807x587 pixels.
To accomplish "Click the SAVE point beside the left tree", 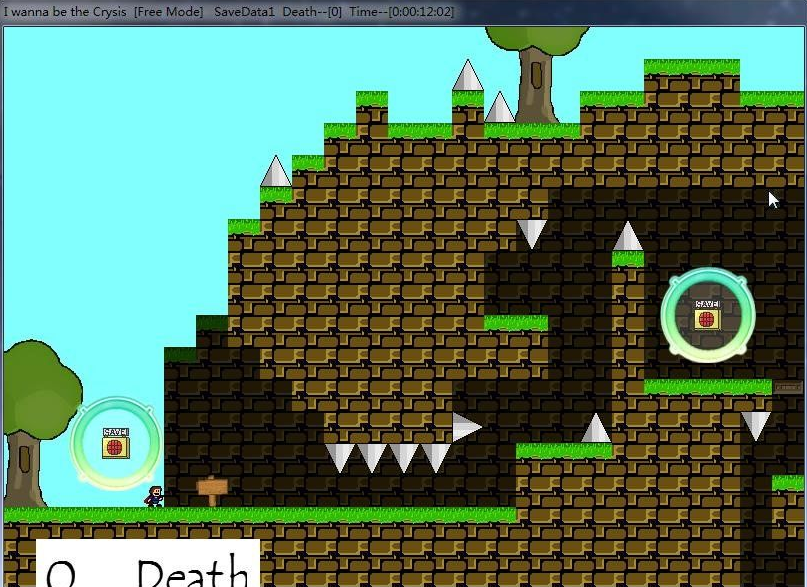I will pos(116,443).
